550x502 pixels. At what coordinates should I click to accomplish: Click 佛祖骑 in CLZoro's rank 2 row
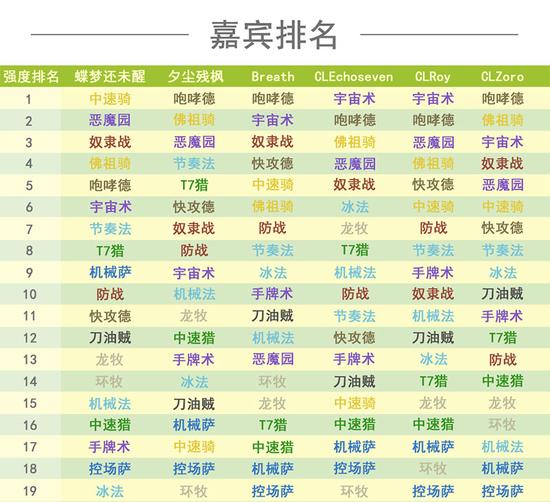click(503, 120)
